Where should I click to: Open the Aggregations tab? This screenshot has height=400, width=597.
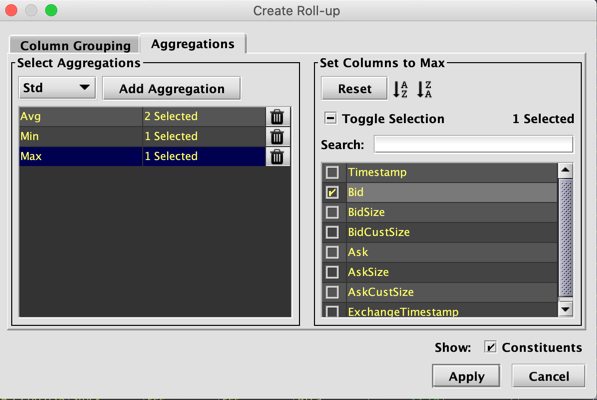[x=193, y=44]
